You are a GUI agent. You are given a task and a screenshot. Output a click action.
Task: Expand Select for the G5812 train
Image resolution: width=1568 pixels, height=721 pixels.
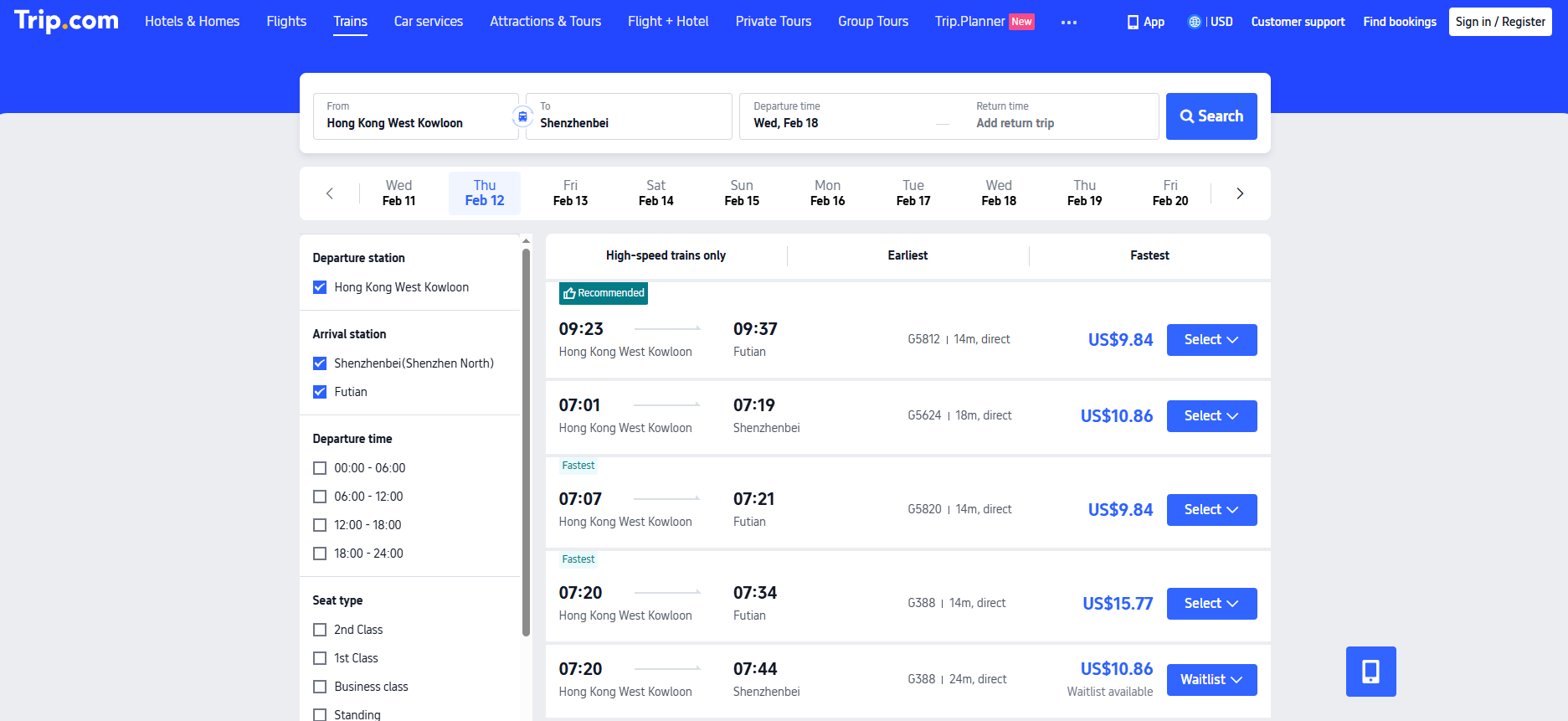[x=1211, y=340]
